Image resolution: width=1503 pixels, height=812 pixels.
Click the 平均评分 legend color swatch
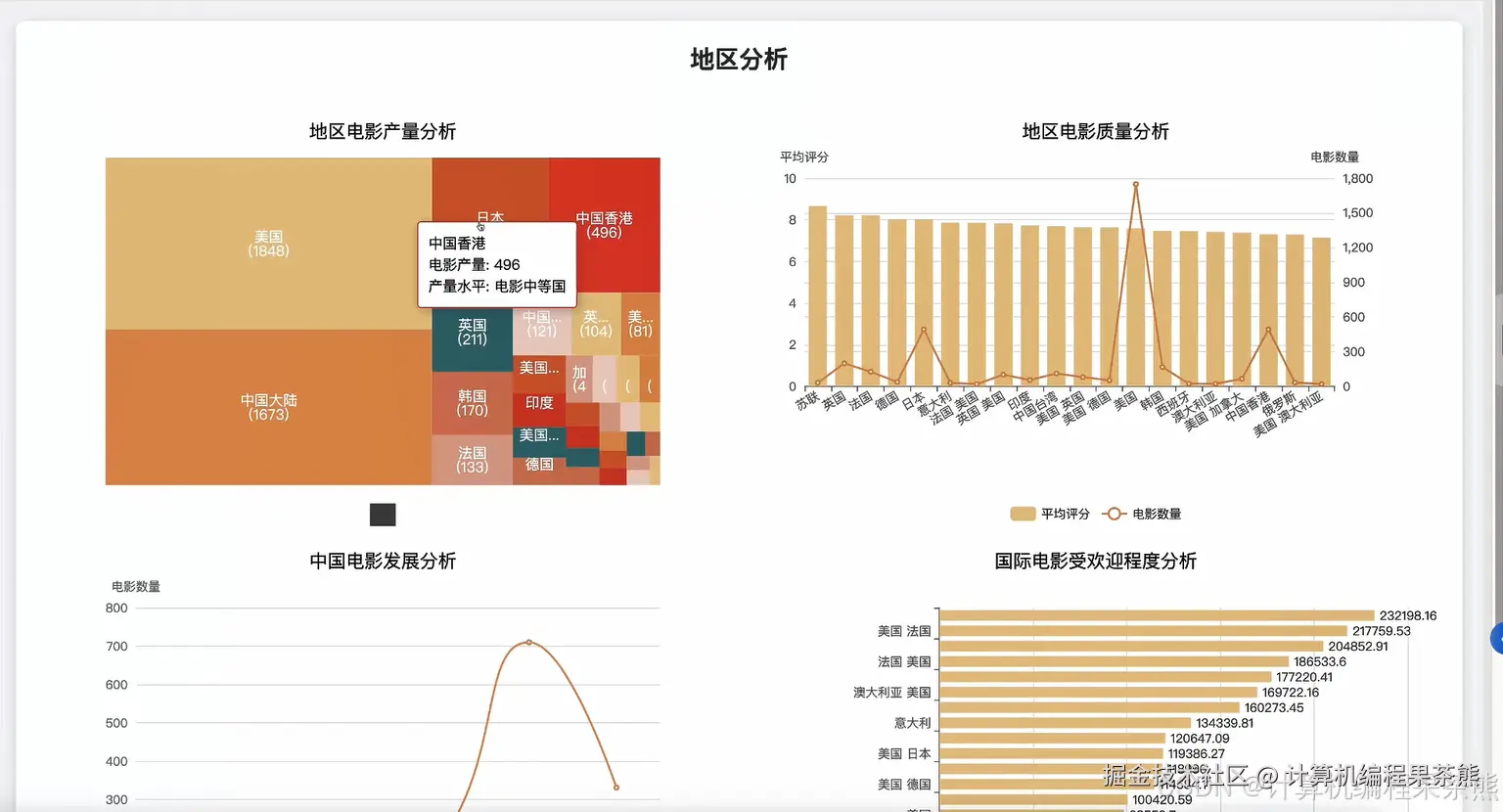pos(1023,514)
